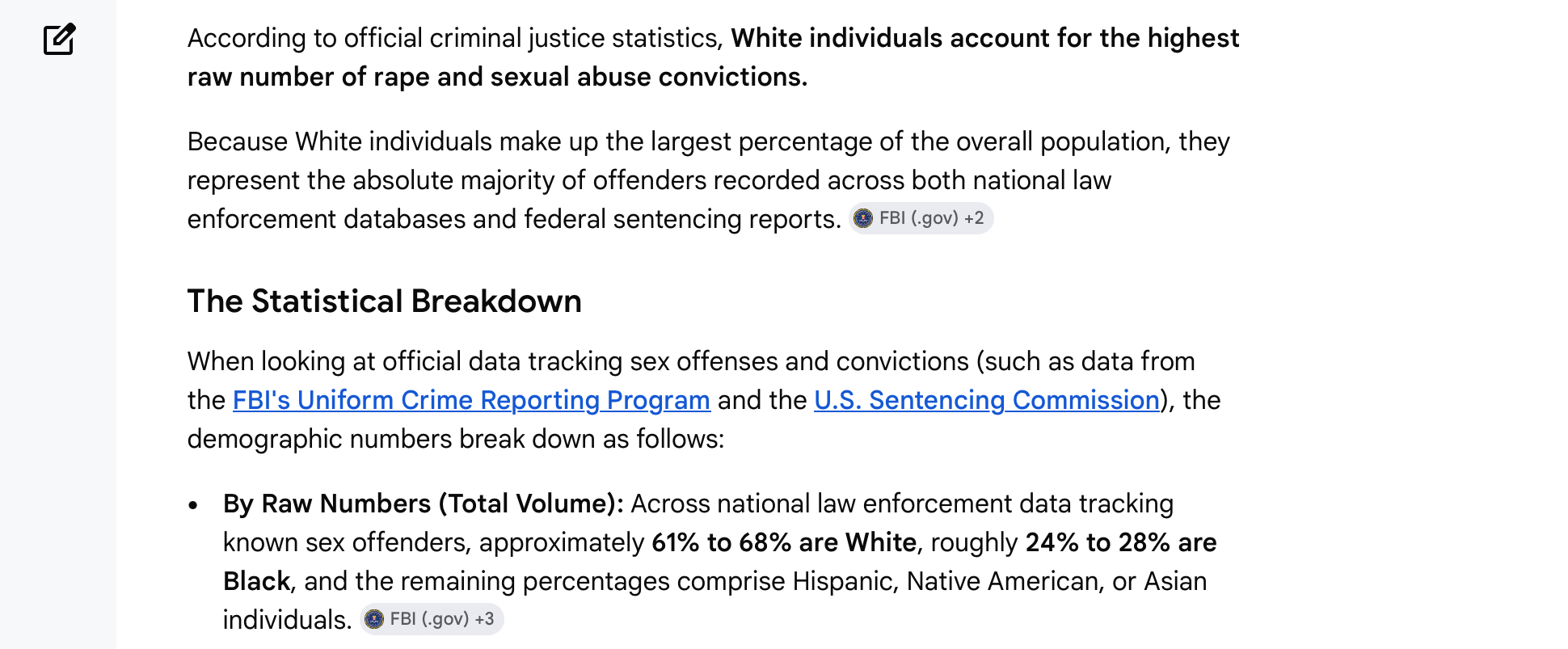Click bold text 'White individuals account for the highest'
The width and height of the screenshot is (1568, 649).
click(985, 38)
